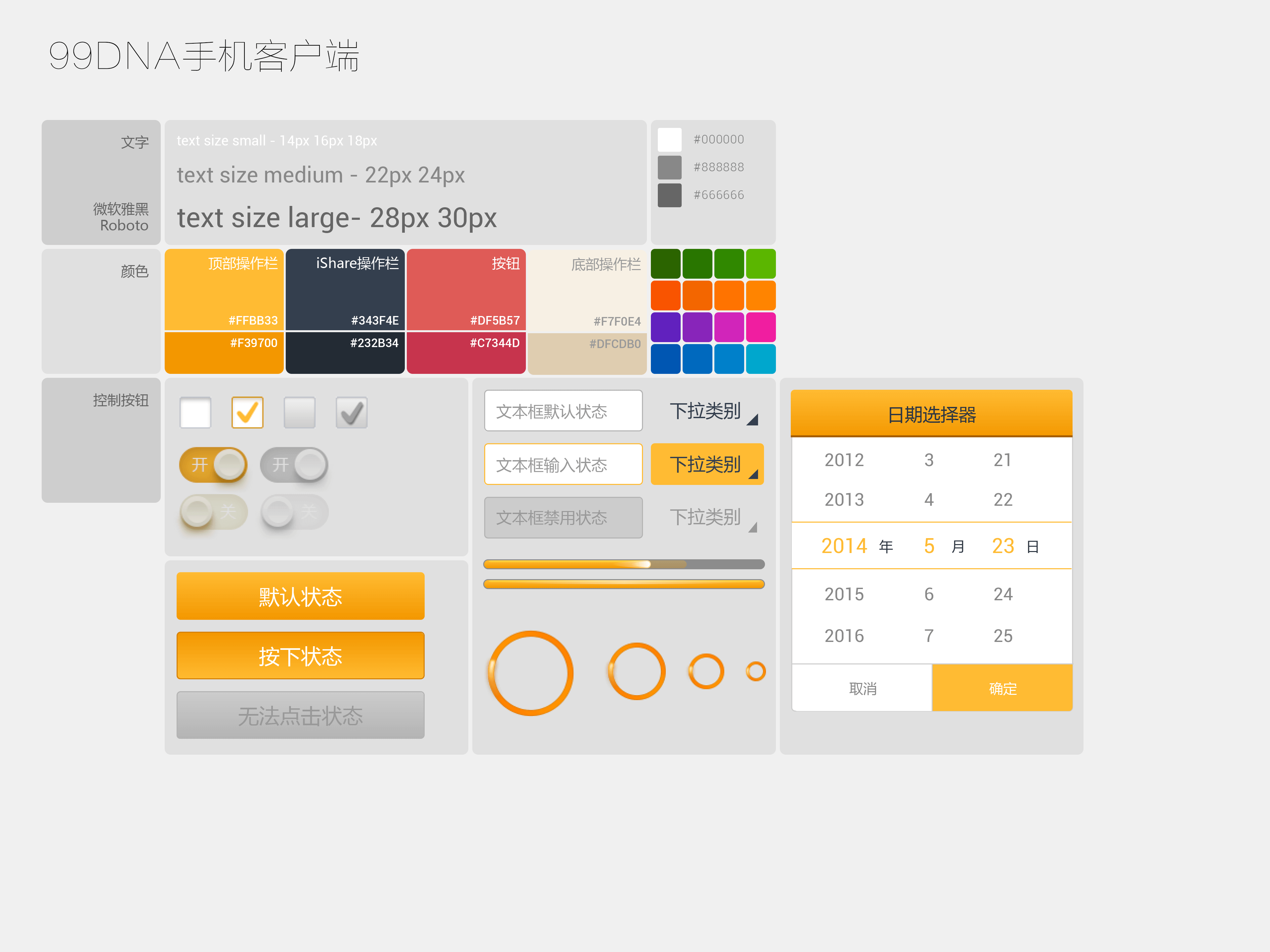This screenshot has height=952, width=1270.
Task: Click the smallest orange loading ring
Action: 756,671
